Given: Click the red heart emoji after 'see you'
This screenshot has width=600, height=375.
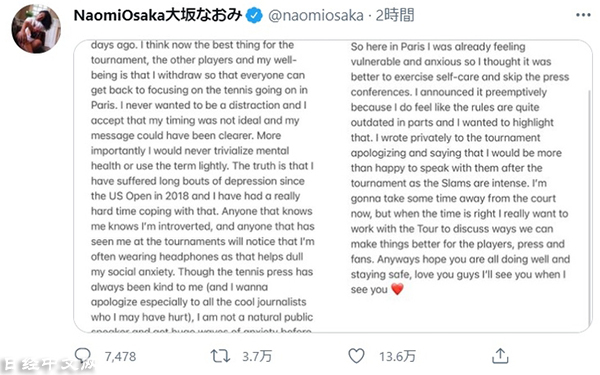Looking at the screenshot, I should 398,289.
